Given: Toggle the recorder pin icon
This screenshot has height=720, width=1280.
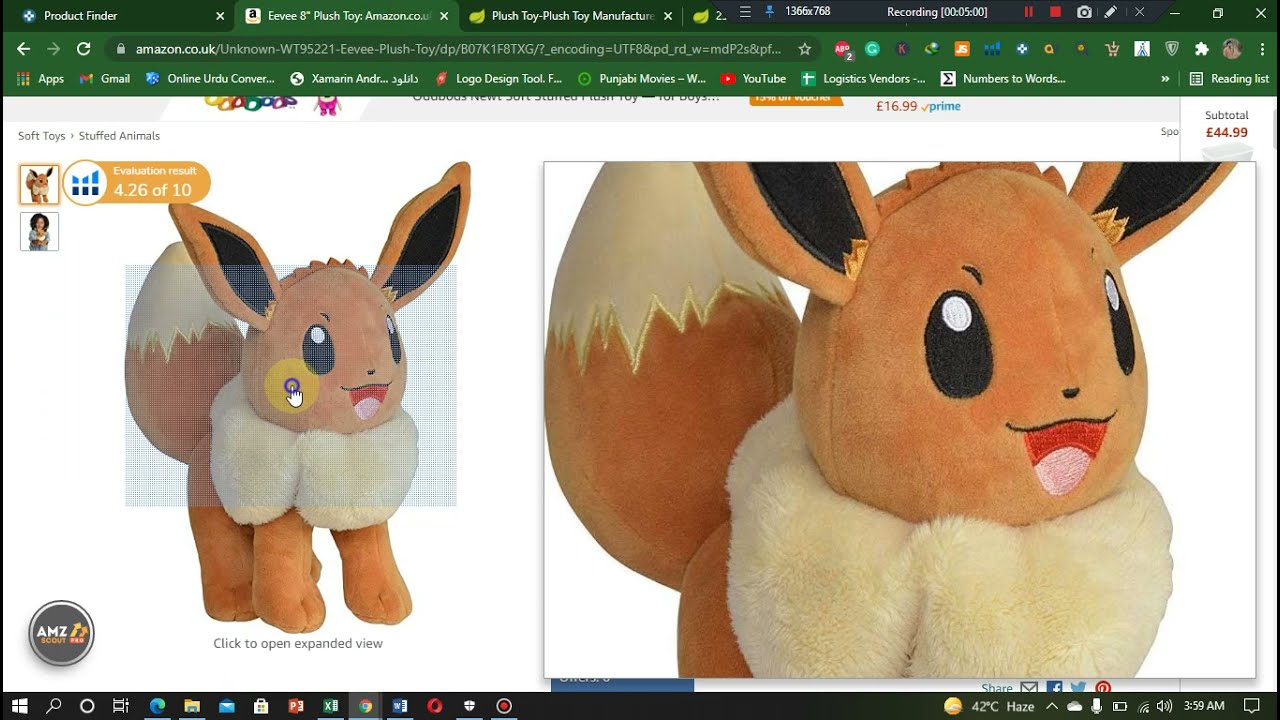Looking at the screenshot, I should point(769,12).
